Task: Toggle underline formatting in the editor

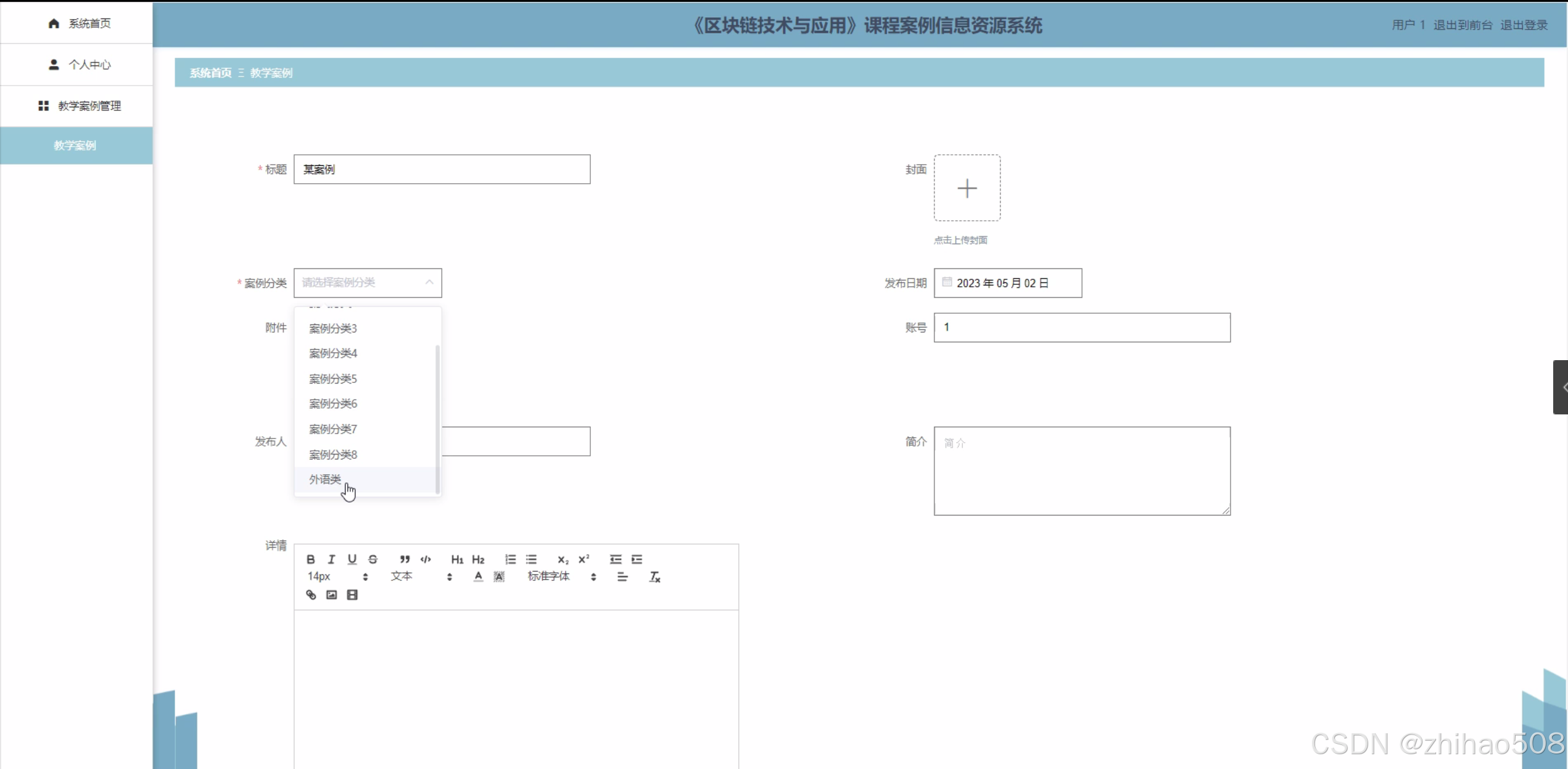Action: click(352, 559)
